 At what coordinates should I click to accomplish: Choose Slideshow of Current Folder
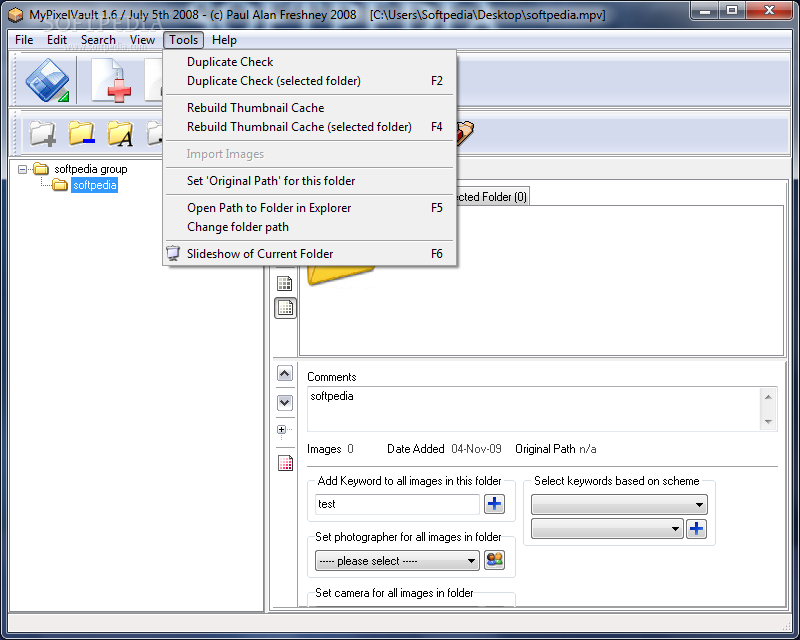click(x=310, y=254)
